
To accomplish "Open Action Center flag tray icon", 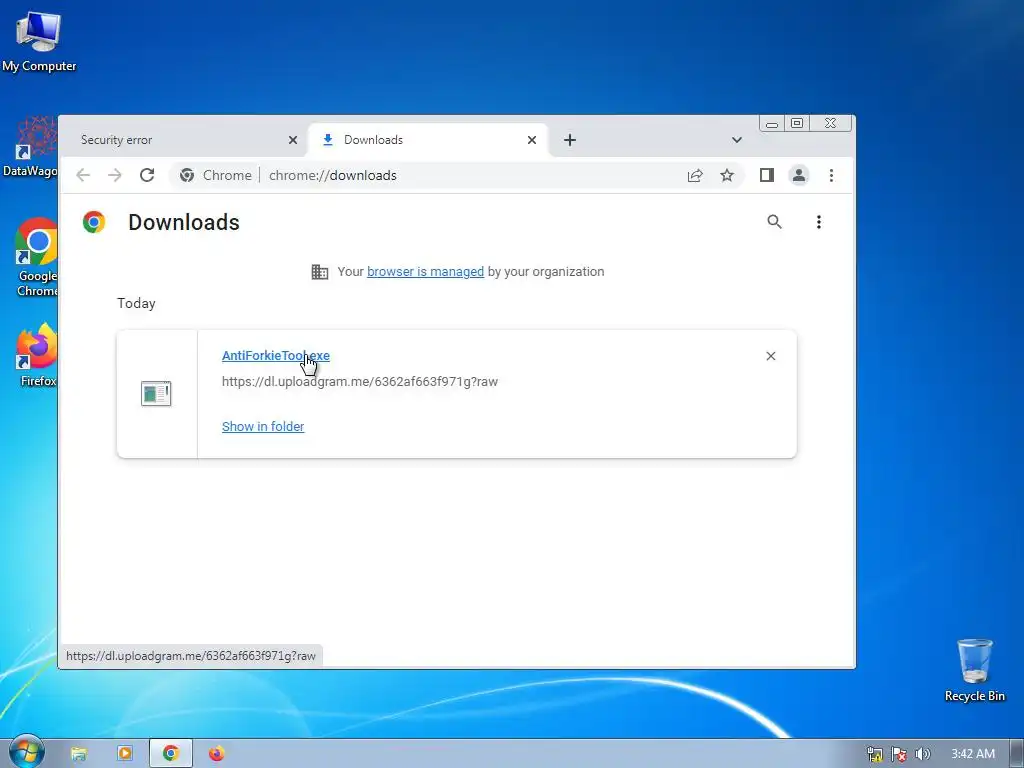I will click(899, 754).
